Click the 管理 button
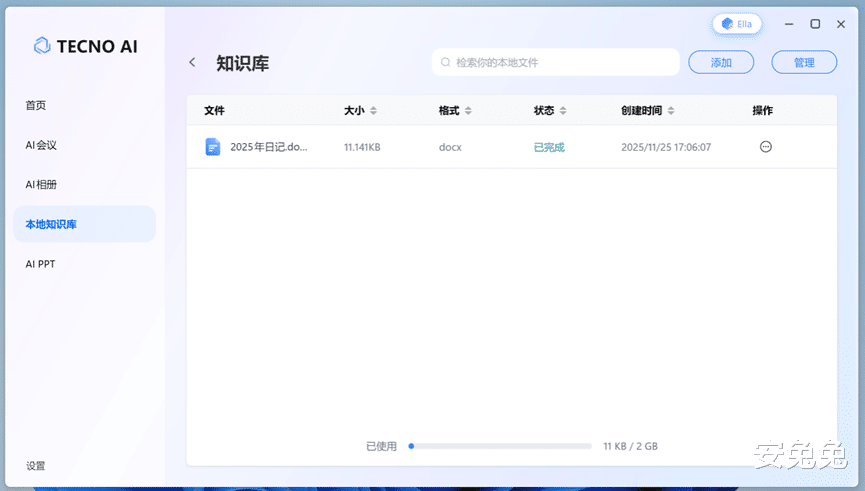 [804, 62]
